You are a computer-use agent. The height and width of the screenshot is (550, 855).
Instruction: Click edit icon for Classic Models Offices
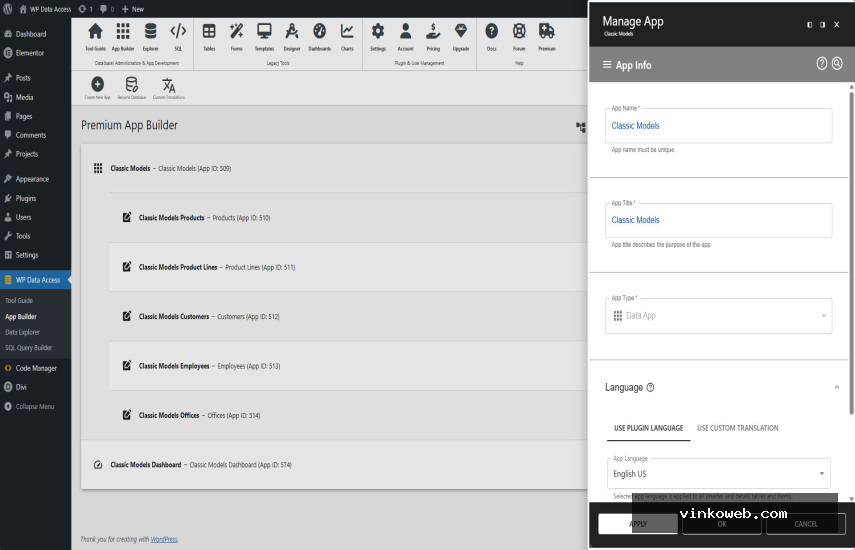127,415
